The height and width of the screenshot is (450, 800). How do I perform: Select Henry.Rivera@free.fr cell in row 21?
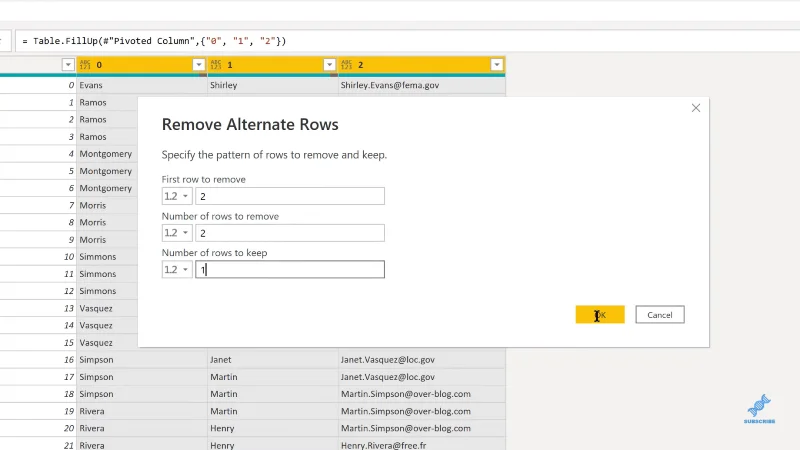click(x=421, y=445)
